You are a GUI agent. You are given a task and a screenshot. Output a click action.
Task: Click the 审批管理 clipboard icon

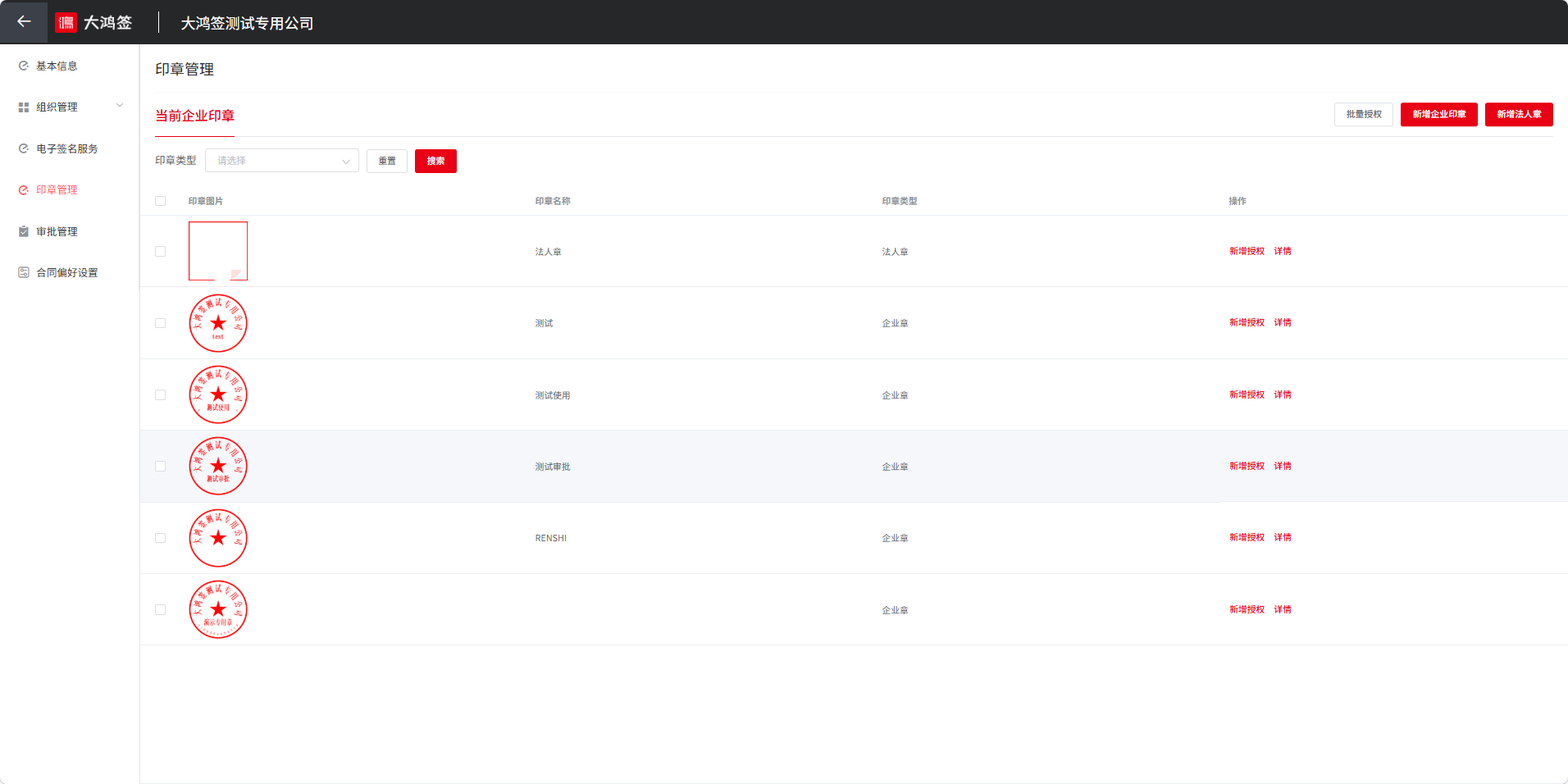(24, 231)
